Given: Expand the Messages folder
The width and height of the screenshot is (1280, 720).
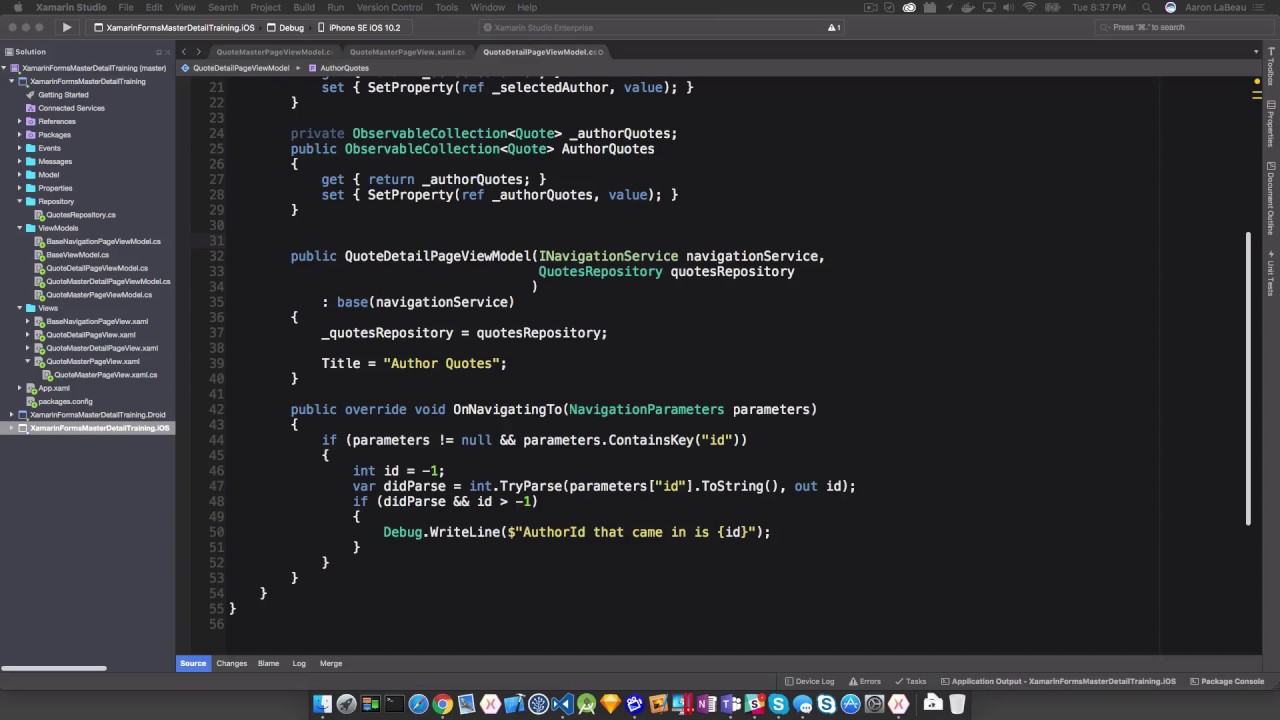Looking at the screenshot, I should click(19, 161).
